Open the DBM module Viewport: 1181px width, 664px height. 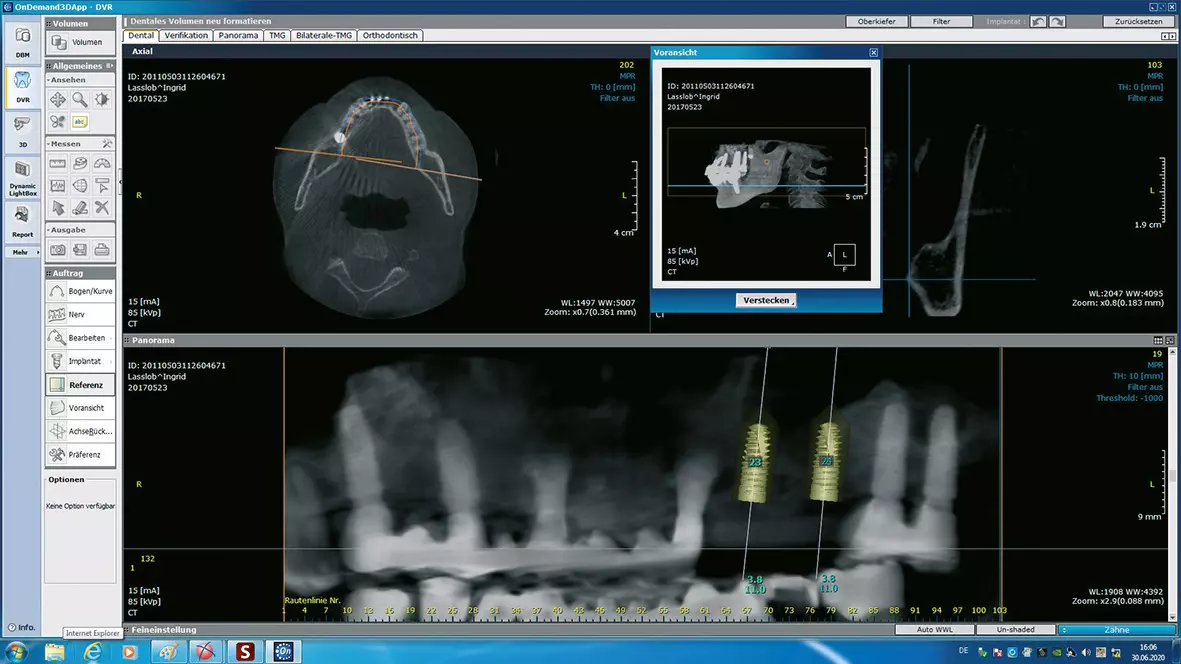pyautogui.click(x=23, y=41)
